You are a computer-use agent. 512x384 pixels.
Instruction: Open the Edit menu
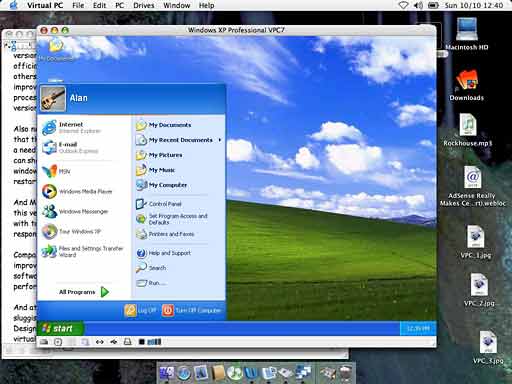coord(99,5)
